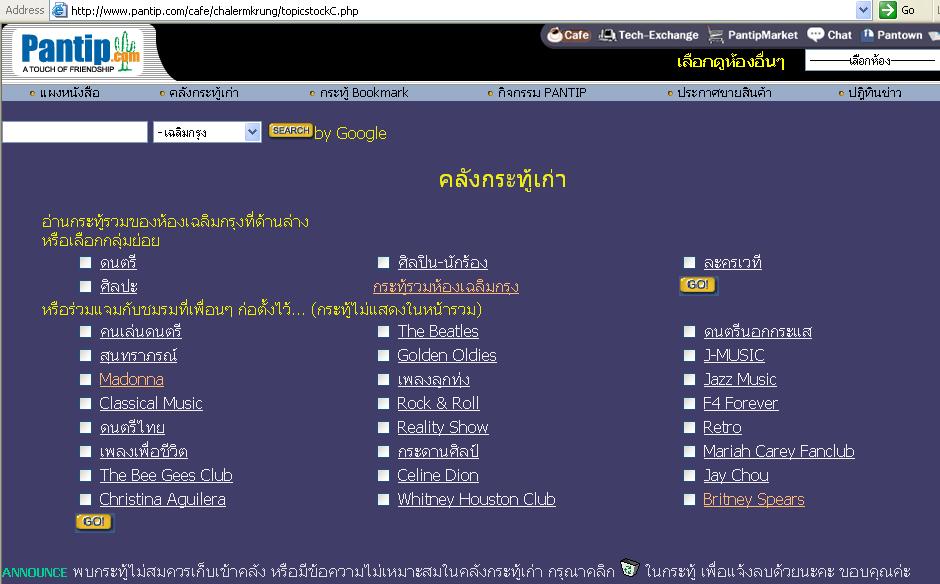Image resolution: width=940 pixels, height=584 pixels.
Task: Click the green Go arrow button
Action: point(887,10)
